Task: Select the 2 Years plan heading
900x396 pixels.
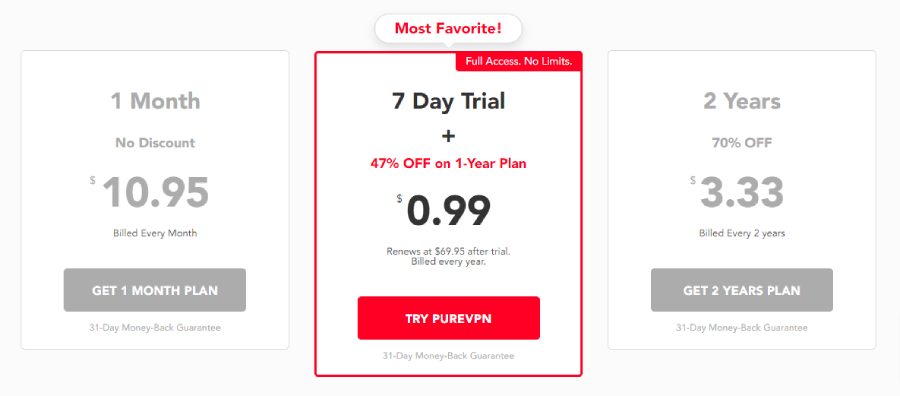Action: coord(742,102)
